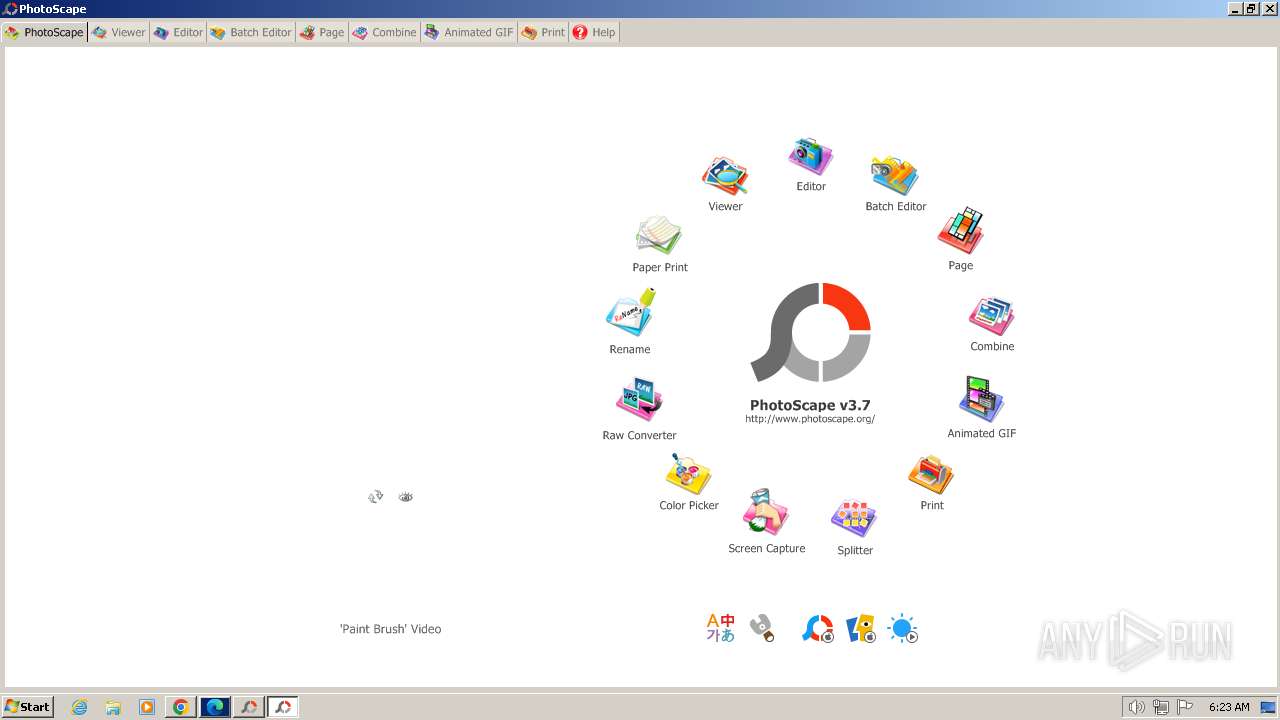Click the PhotoScape v3.7 title text
1280x720 pixels.
pyautogui.click(x=810, y=405)
